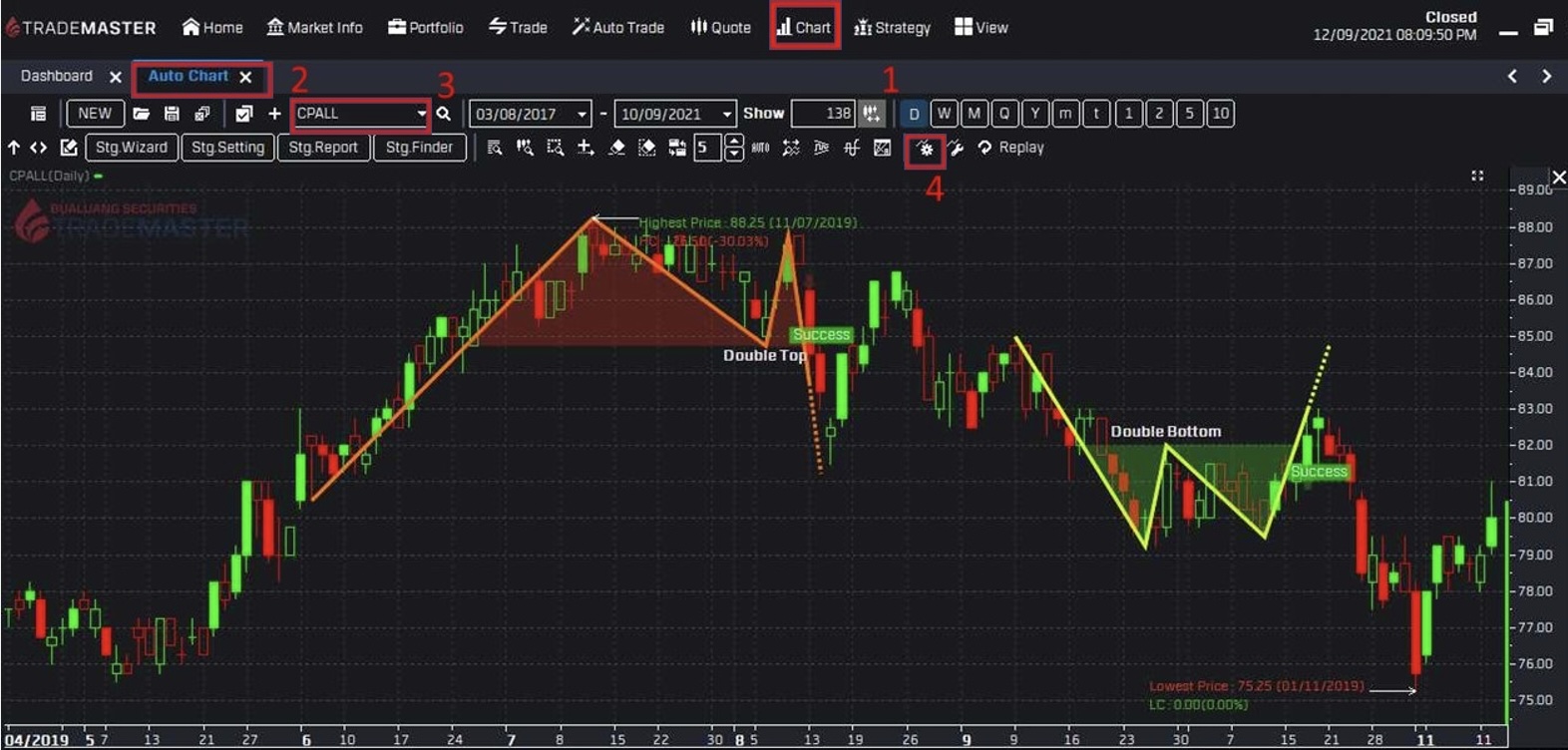Click the candlestick icon next to Show field
Image resolution: width=1568 pixels, height=750 pixels.
click(x=872, y=114)
